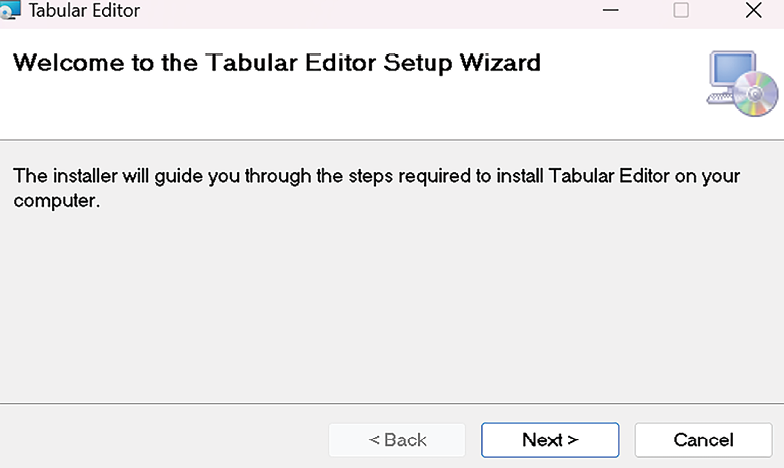
Task: Proceed by clicking the Next button
Action: pos(550,440)
